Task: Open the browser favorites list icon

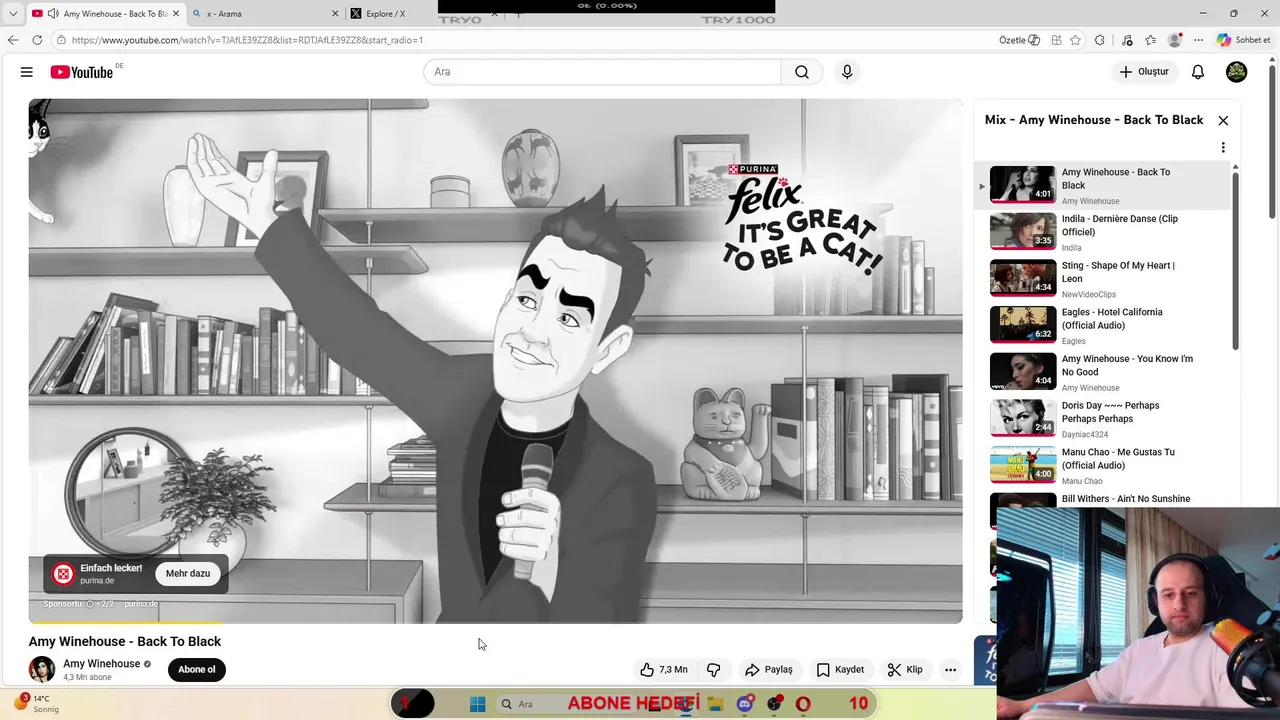Action: click(x=1151, y=40)
